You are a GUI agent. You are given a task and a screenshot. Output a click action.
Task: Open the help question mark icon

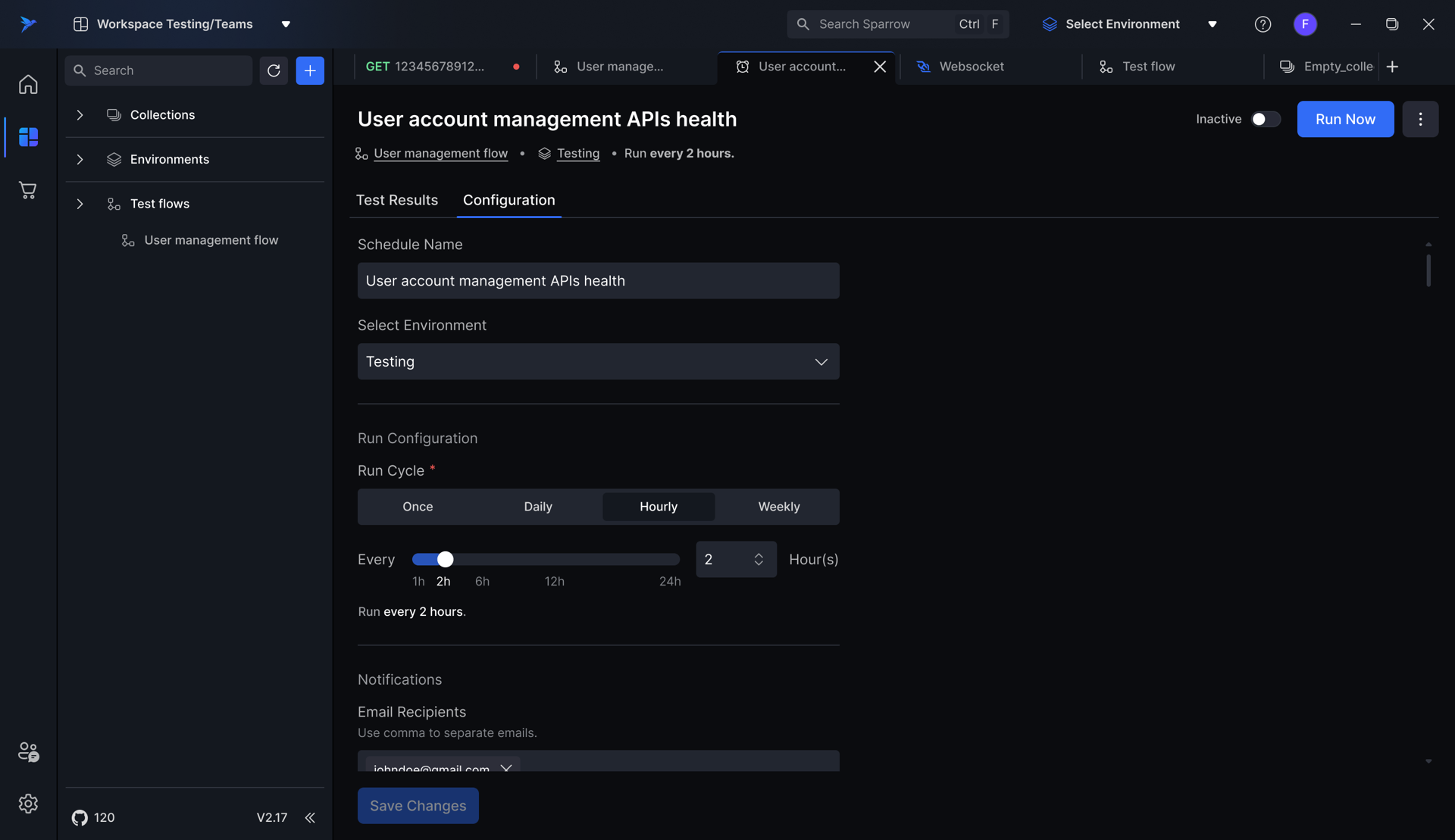(1263, 24)
